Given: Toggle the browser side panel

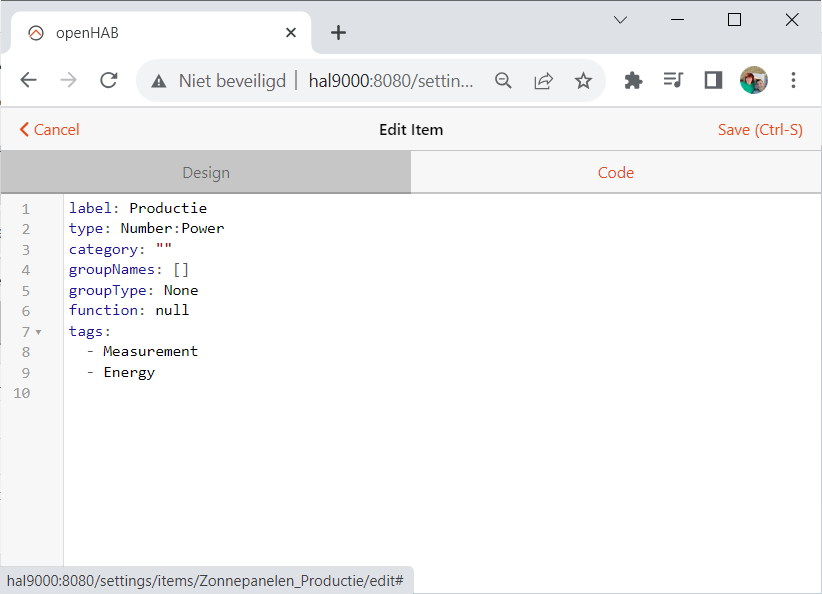Looking at the screenshot, I should [713, 81].
